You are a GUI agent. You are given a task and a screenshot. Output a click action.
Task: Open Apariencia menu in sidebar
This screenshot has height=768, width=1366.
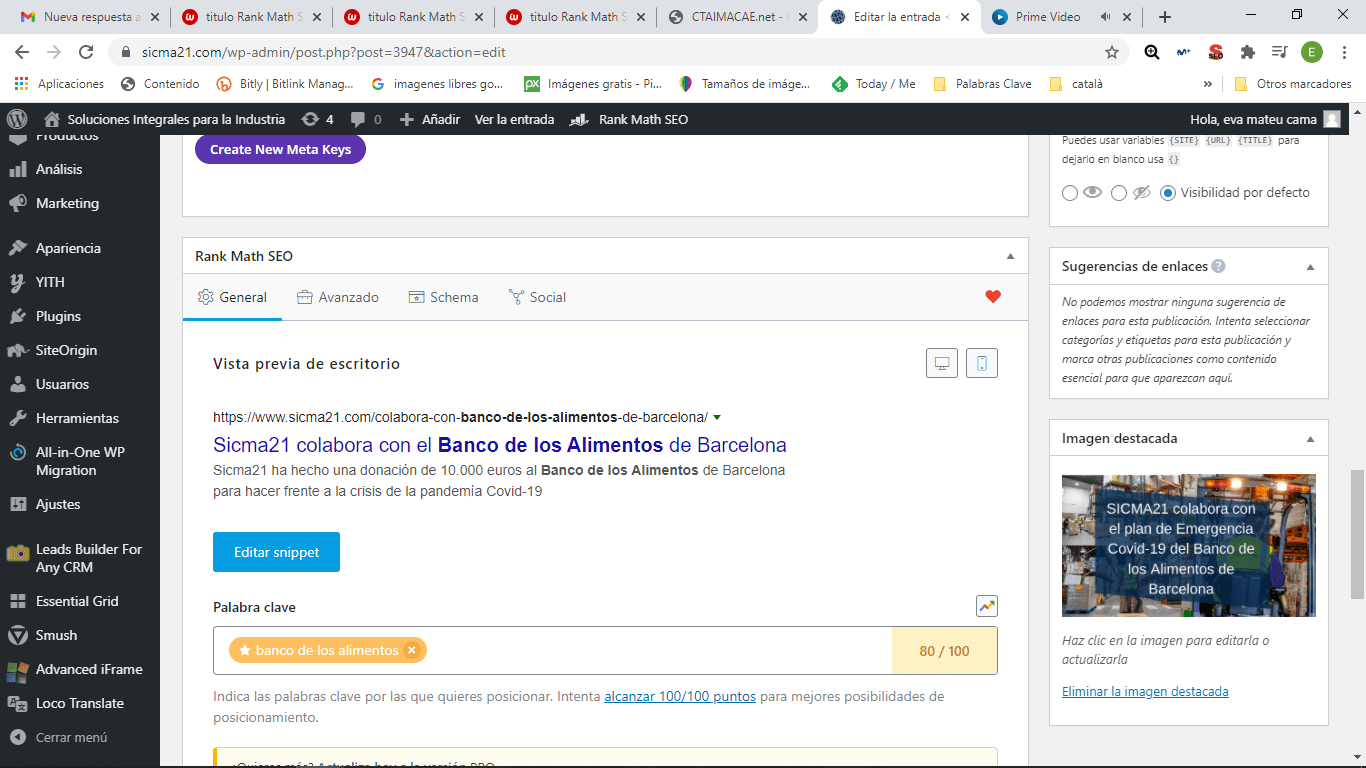tap(68, 248)
